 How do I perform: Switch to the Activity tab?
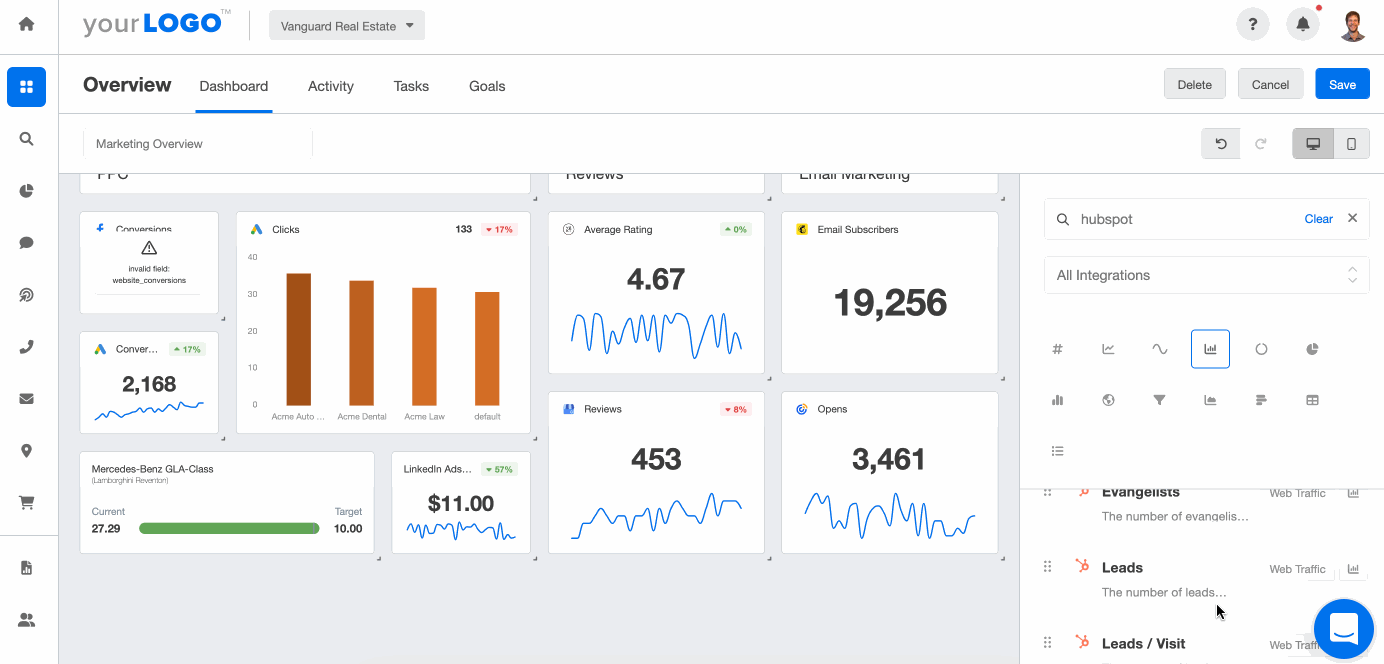[330, 86]
